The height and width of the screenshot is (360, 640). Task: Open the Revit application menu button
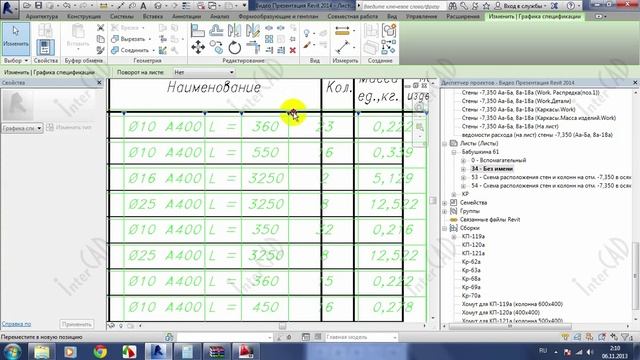point(9,8)
